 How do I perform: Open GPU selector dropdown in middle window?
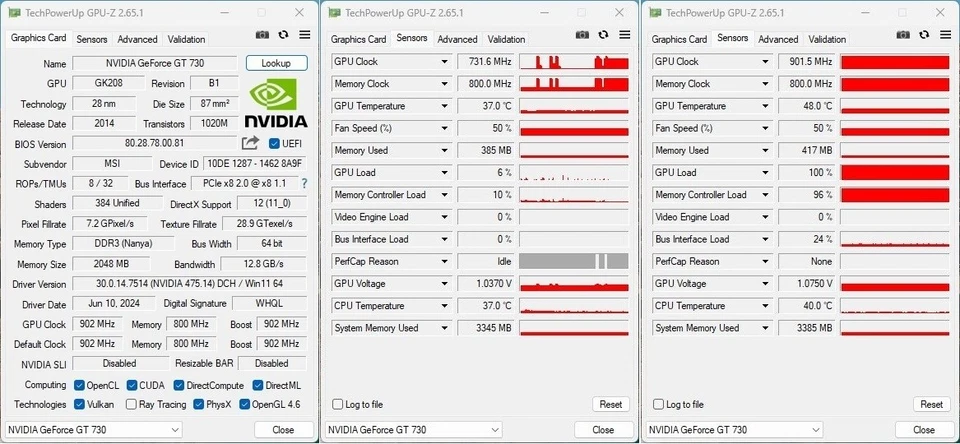click(414, 430)
